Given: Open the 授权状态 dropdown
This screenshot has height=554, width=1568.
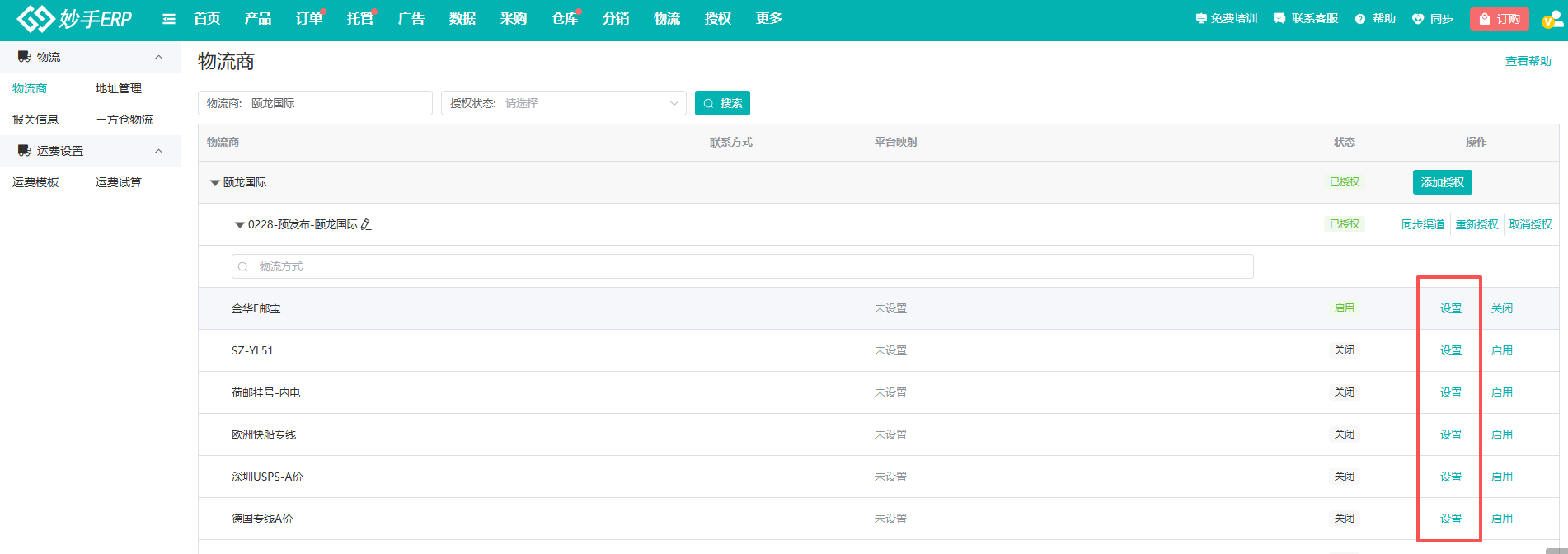Looking at the screenshot, I should (564, 103).
